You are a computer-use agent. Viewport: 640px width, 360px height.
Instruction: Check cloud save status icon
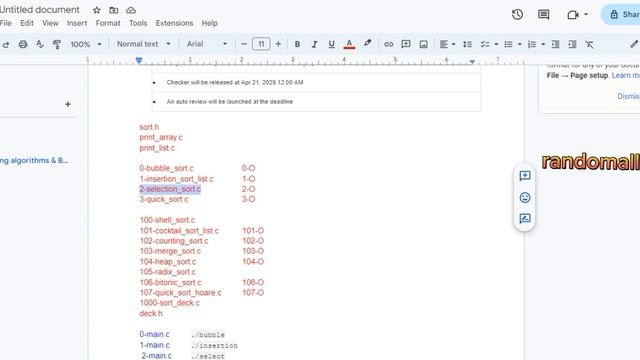point(131,10)
